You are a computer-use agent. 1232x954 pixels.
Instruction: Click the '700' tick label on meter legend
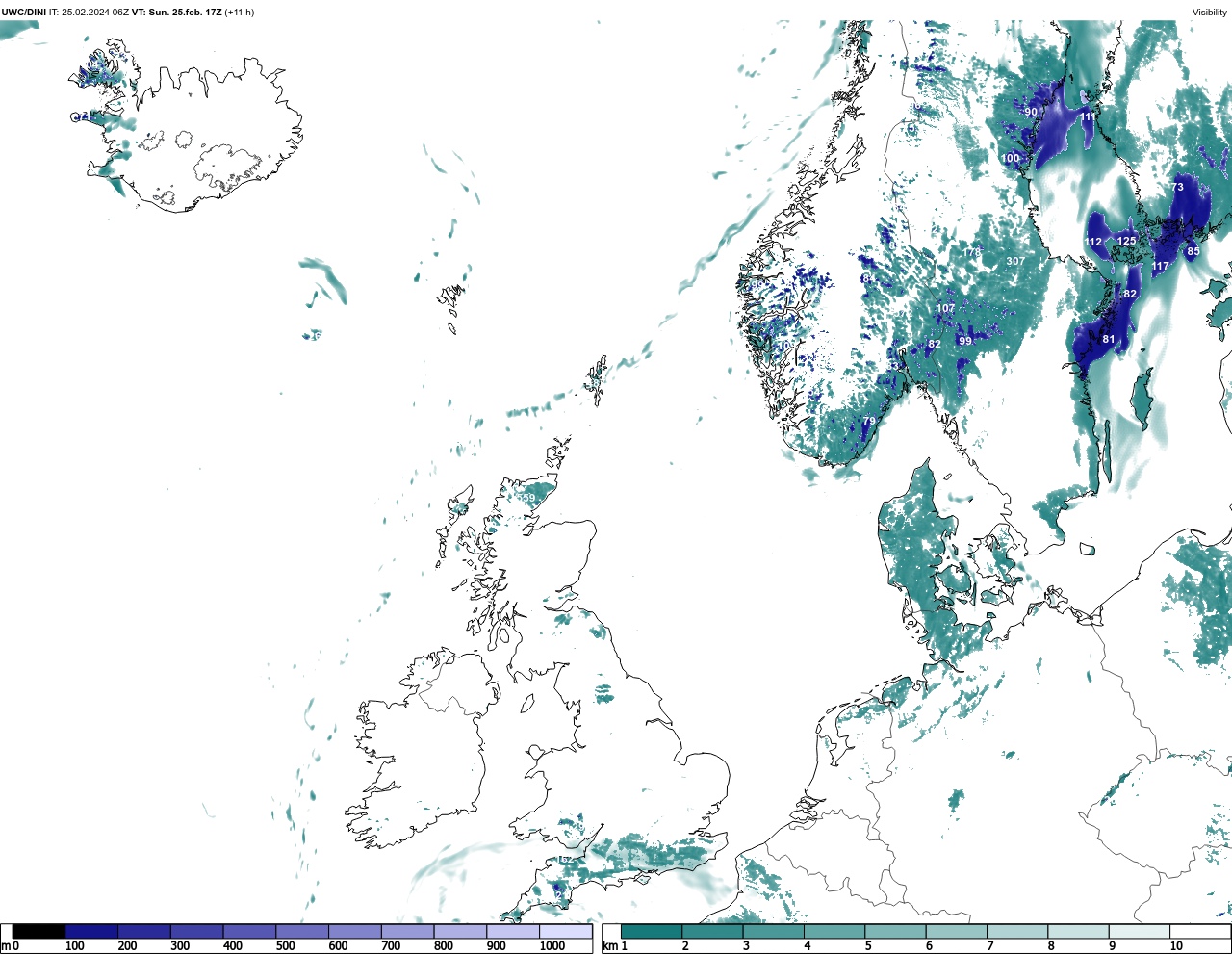[390, 946]
